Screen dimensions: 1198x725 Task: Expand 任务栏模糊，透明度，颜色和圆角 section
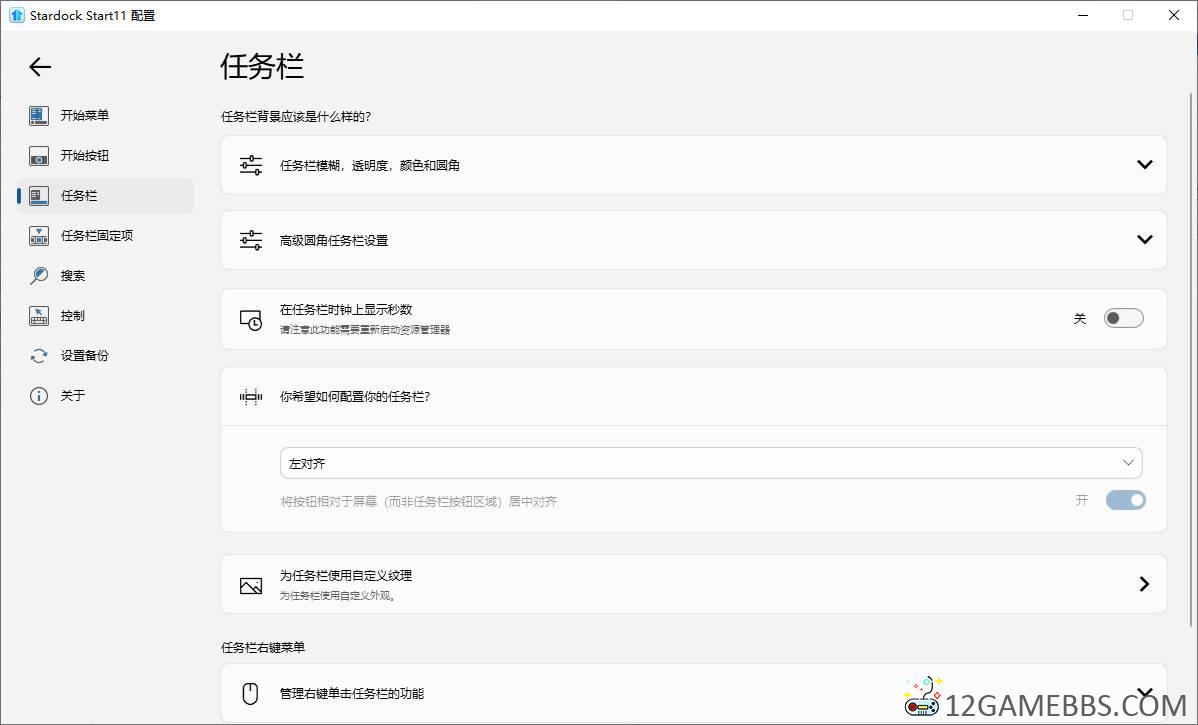point(1145,165)
